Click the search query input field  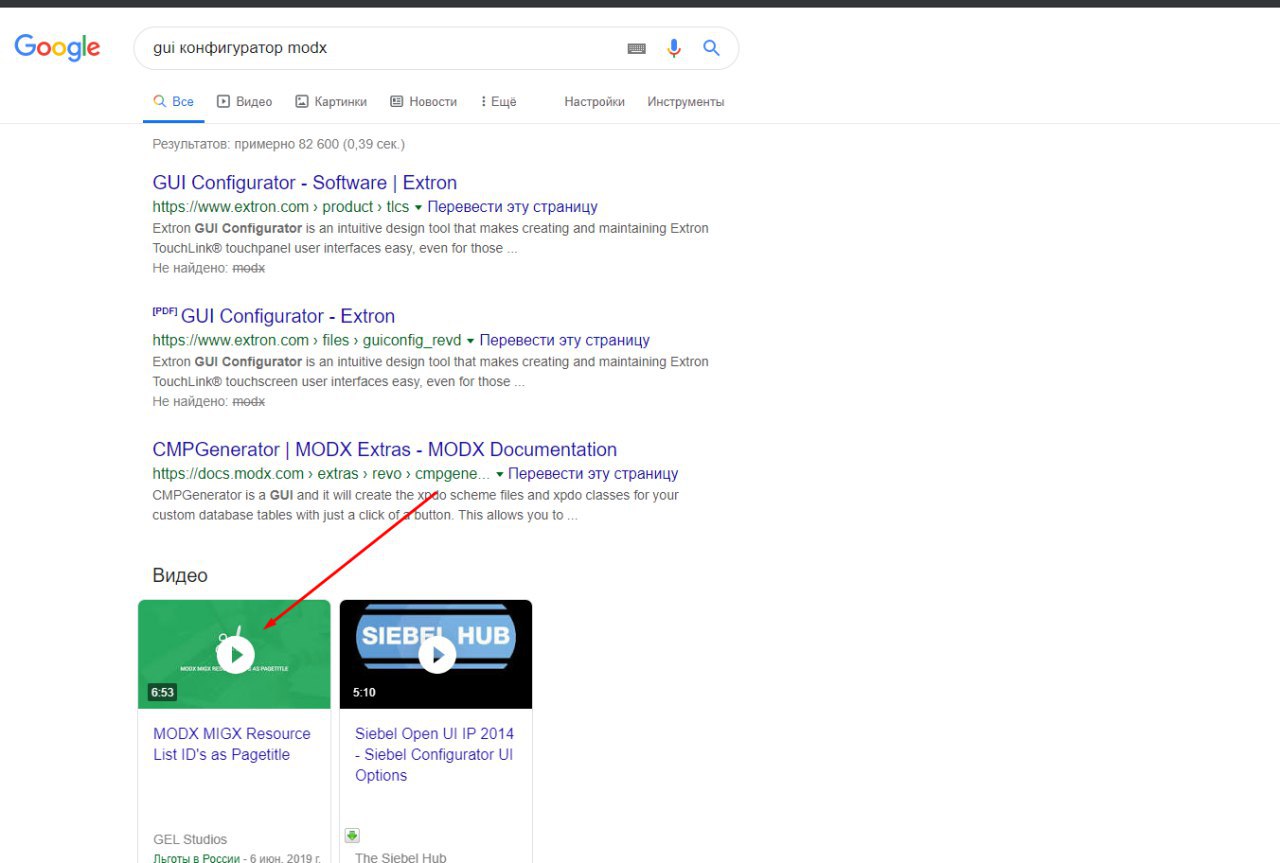tap(380, 48)
